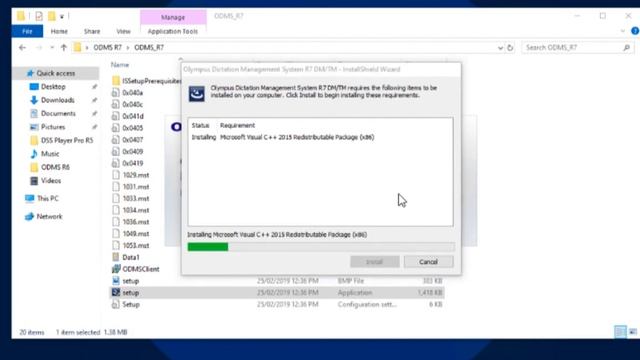Screen dimensions: 640x360
Task: Click the Status column header in wizard
Action: point(200,125)
